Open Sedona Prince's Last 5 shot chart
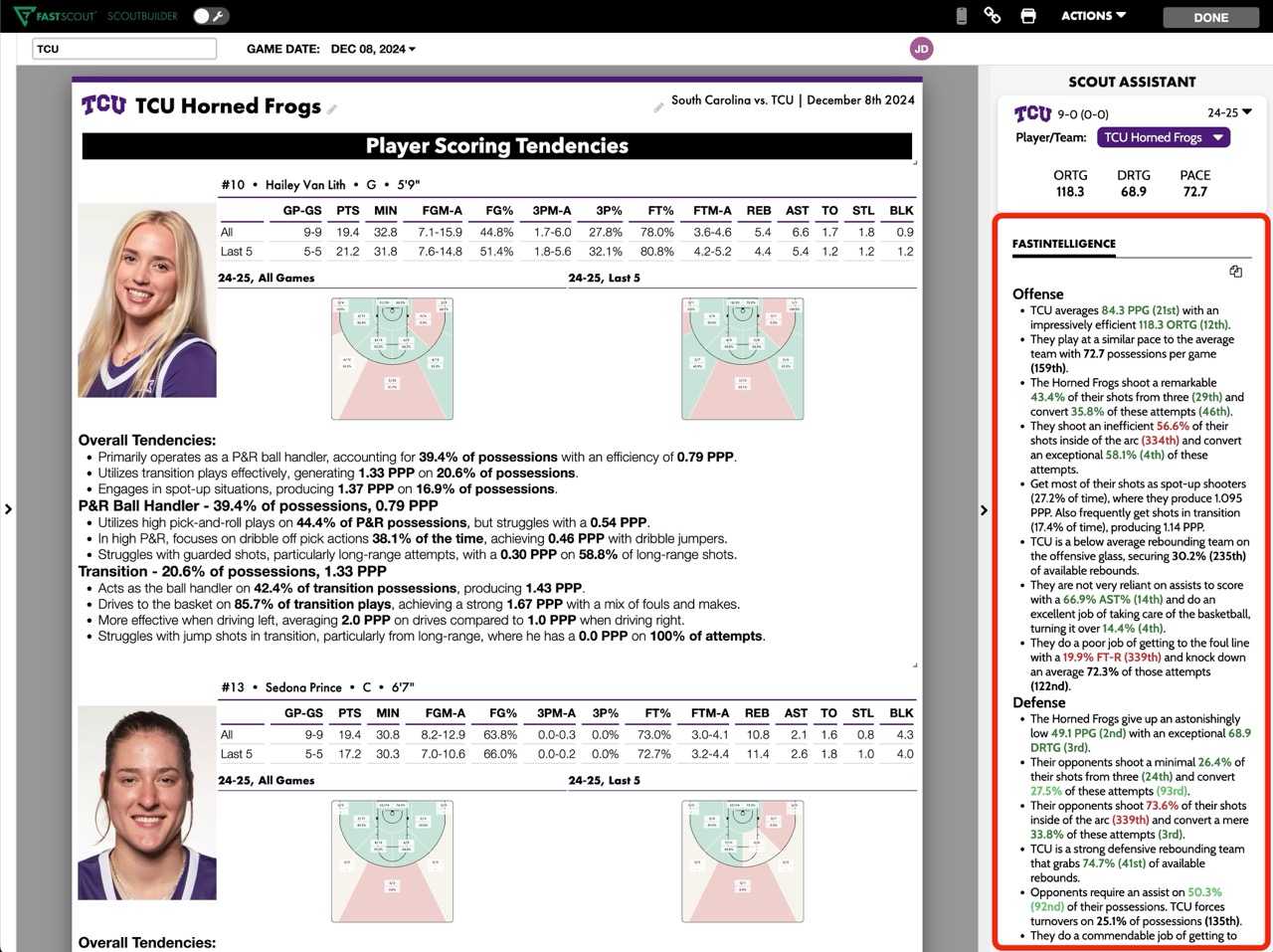1273x952 pixels. coord(742,860)
